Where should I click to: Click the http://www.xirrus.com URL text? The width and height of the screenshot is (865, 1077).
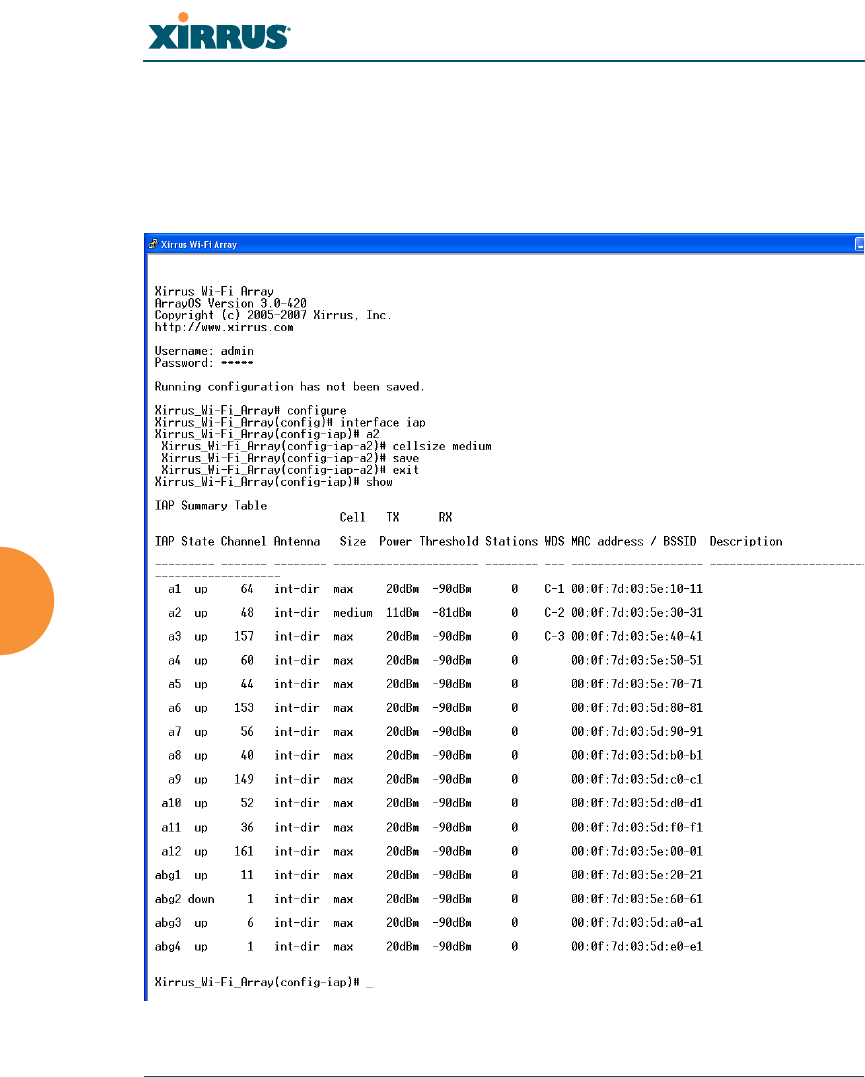pyautogui.click(x=224, y=328)
